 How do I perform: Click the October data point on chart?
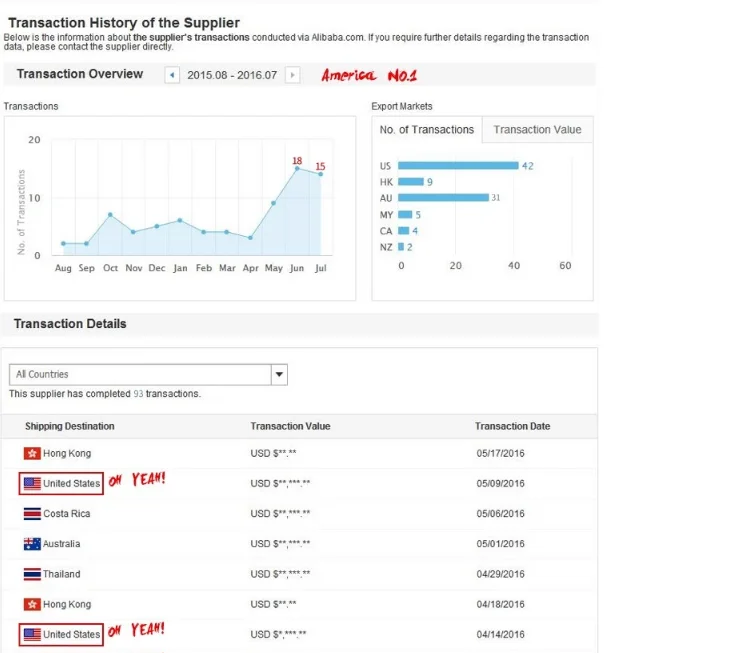[x=110, y=215]
